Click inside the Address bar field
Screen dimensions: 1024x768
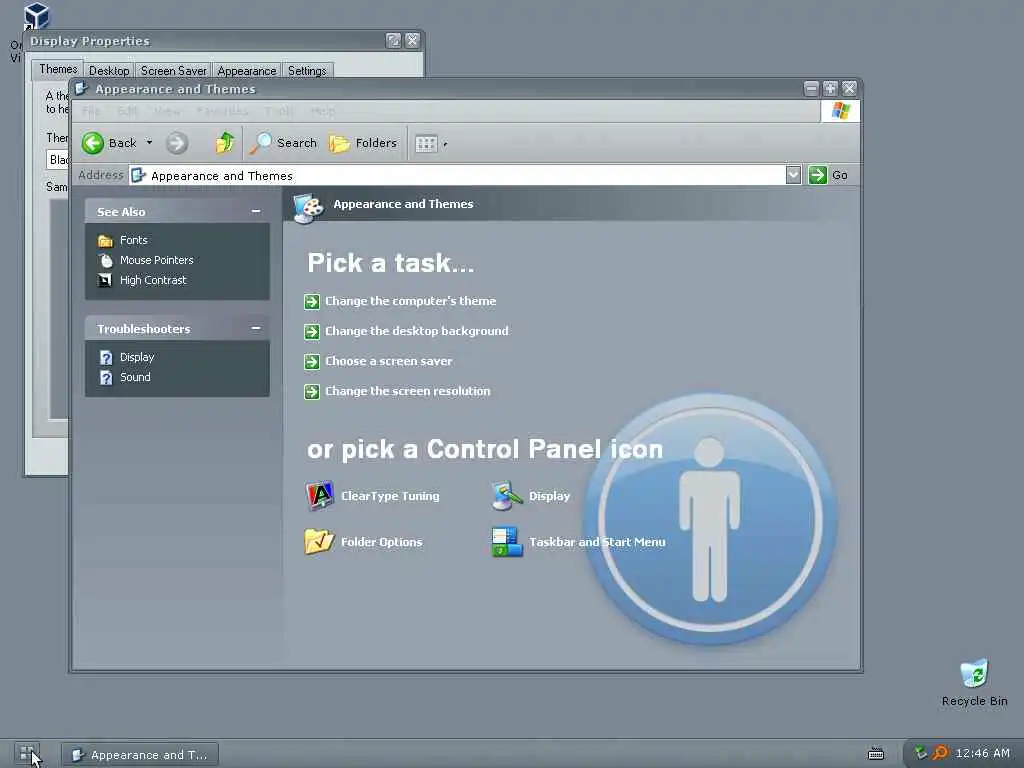click(457, 175)
